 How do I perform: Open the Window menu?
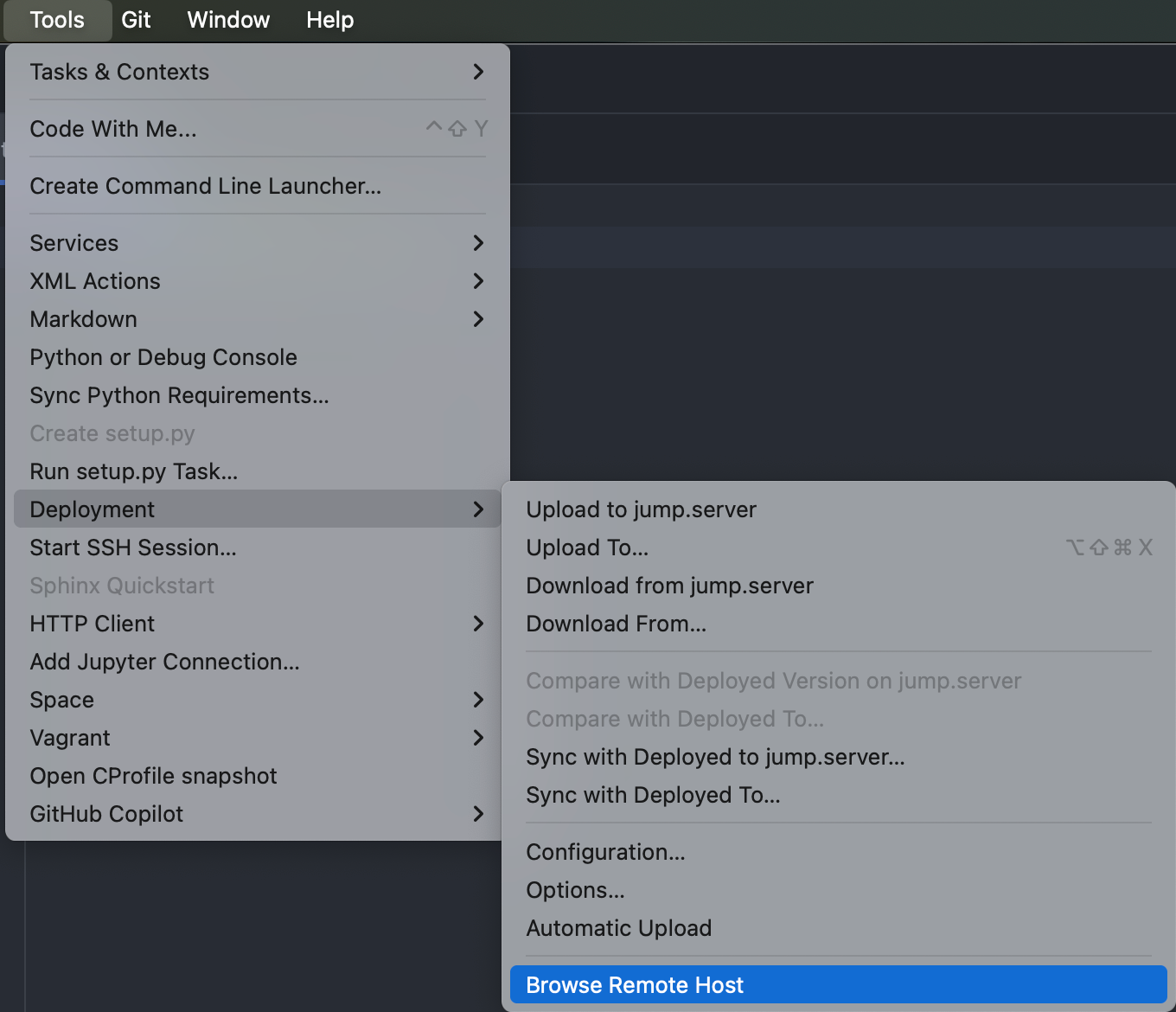[228, 20]
